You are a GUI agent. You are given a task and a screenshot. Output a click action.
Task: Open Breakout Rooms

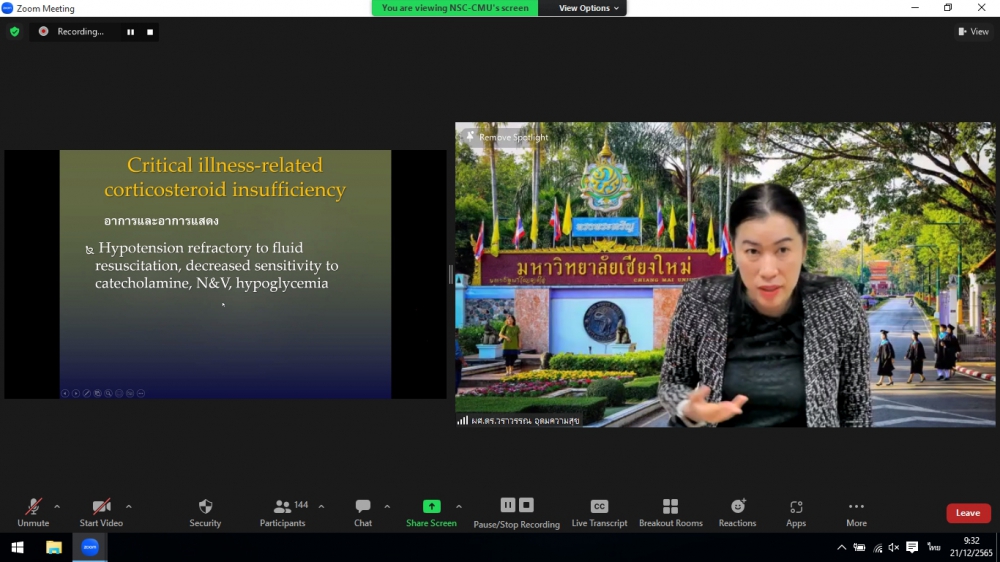pyautogui.click(x=670, y=512)
